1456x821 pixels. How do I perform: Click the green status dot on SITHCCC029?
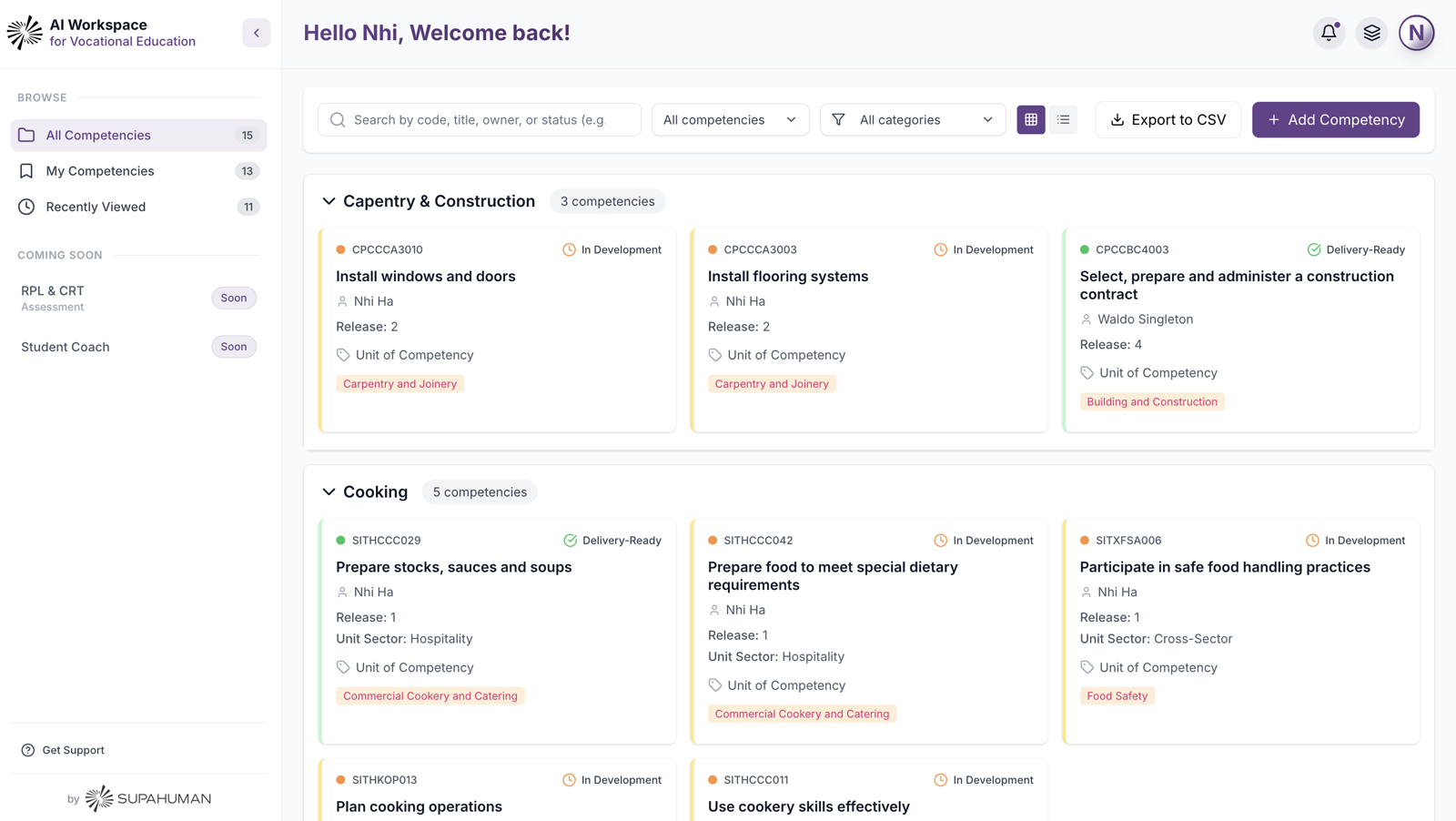click(340, 541)
